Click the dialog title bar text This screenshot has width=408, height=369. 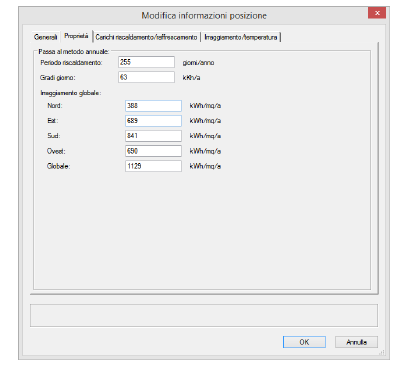(204, 15)
